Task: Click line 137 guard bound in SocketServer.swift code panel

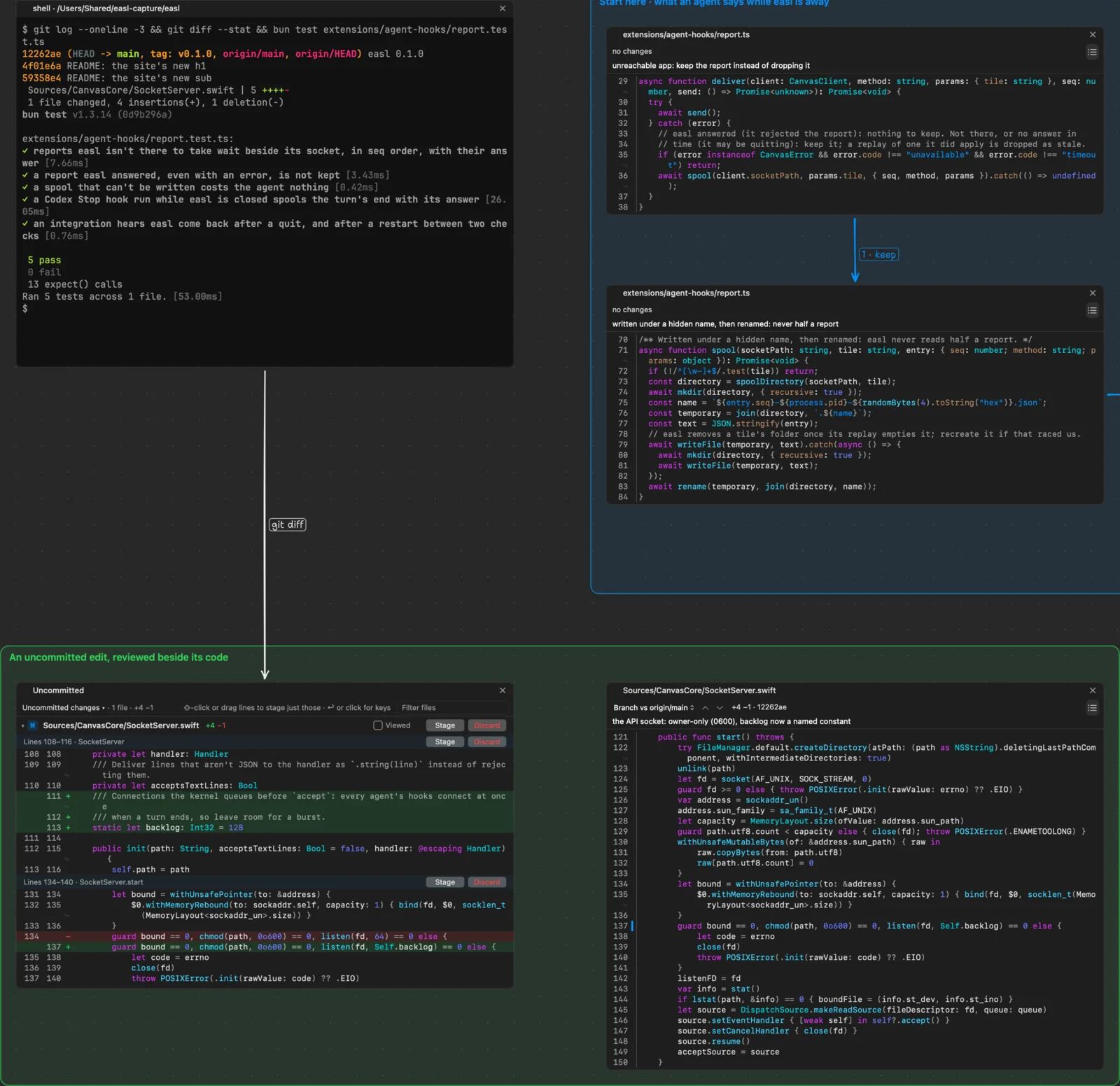Action: 855,926
